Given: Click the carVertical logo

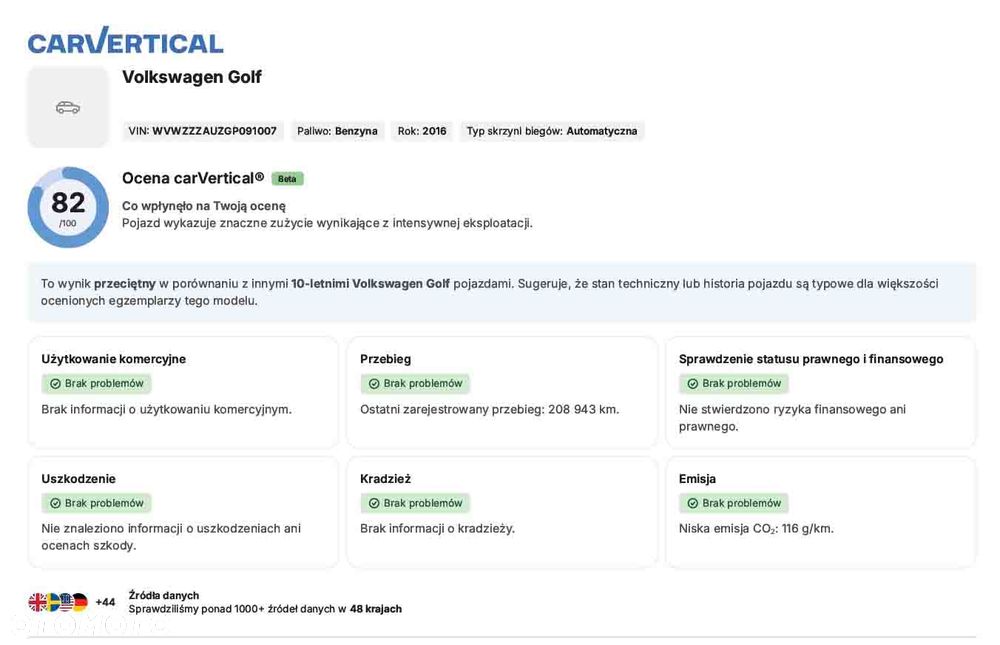Looking at the screenshot, I should point(126,41).
